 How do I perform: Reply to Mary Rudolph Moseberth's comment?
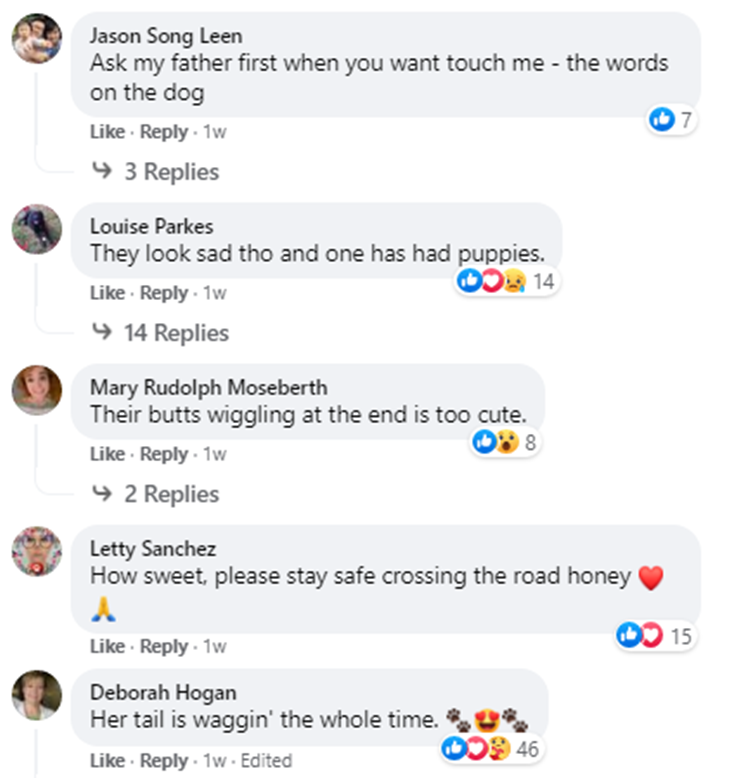163,454
